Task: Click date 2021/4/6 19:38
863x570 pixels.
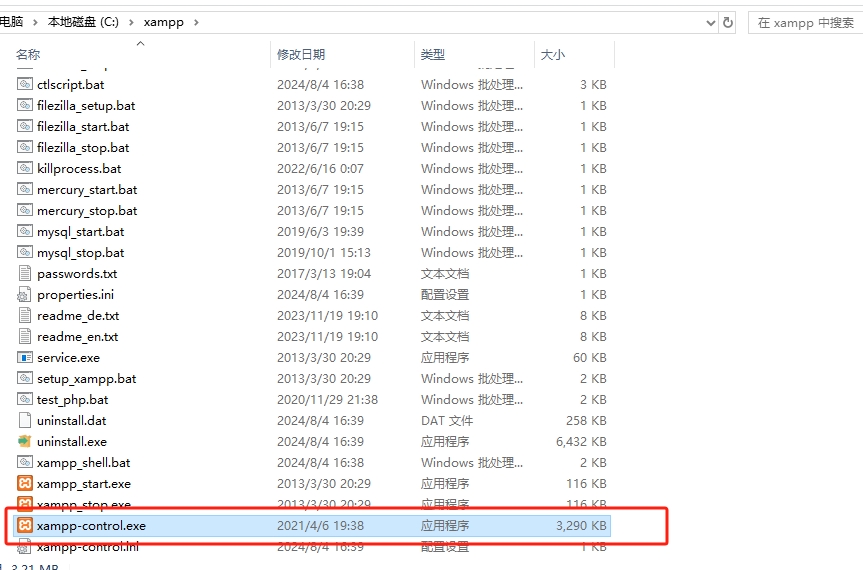Action: (320, 525)
